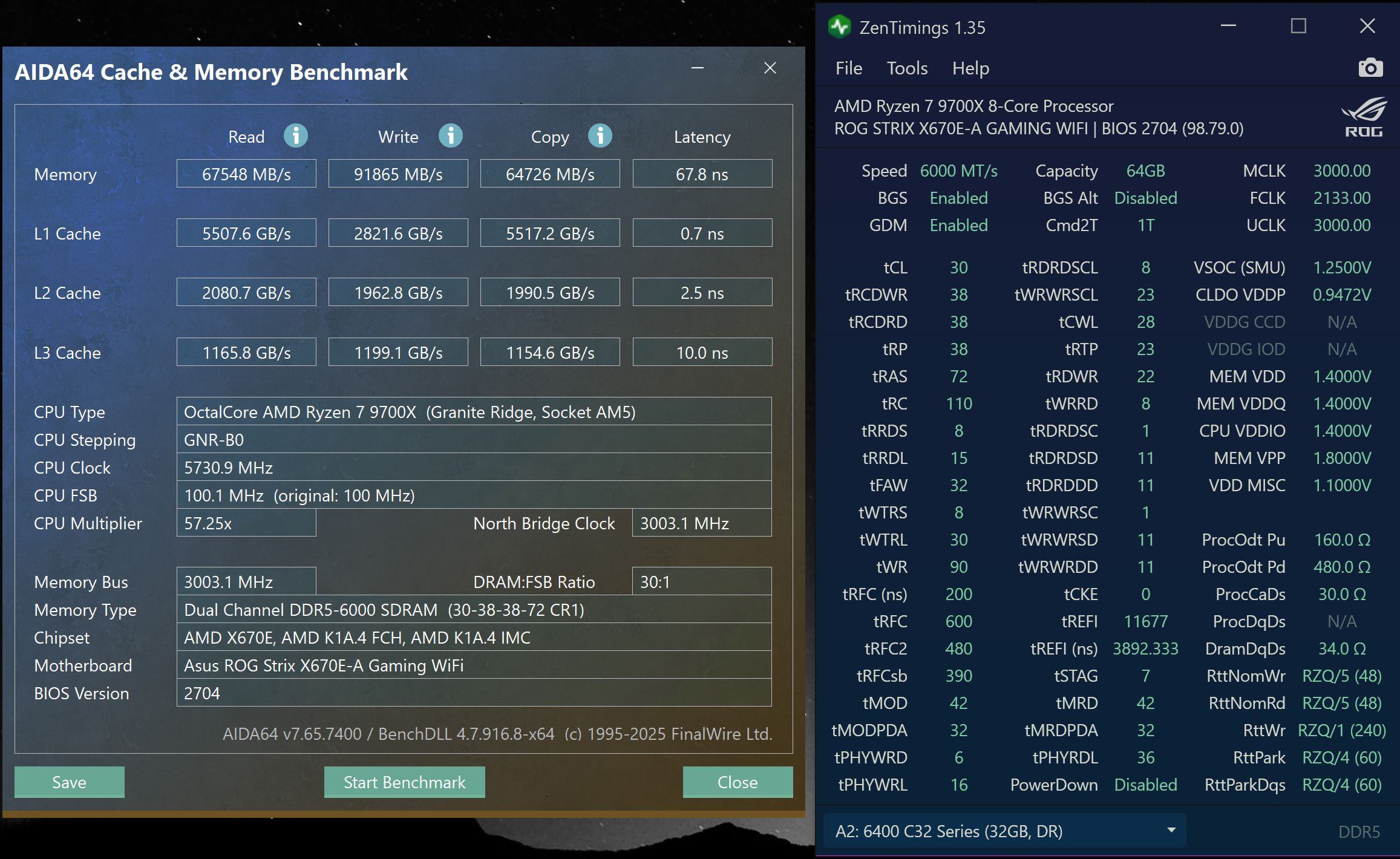Open the File menu in ZenTimings
This screenshot has width=1400, height=859.
pyautogui.click(x=848, y=68)
